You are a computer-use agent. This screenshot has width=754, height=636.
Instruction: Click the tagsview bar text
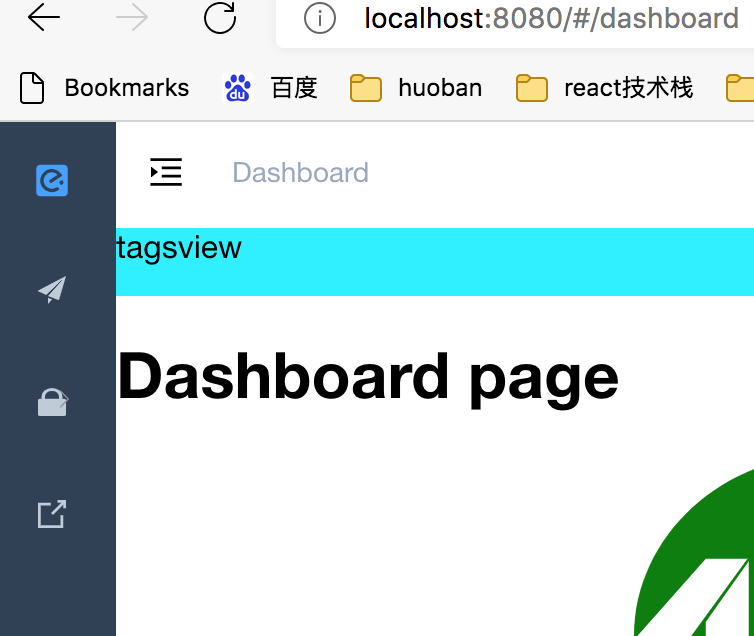coord(179,248)
